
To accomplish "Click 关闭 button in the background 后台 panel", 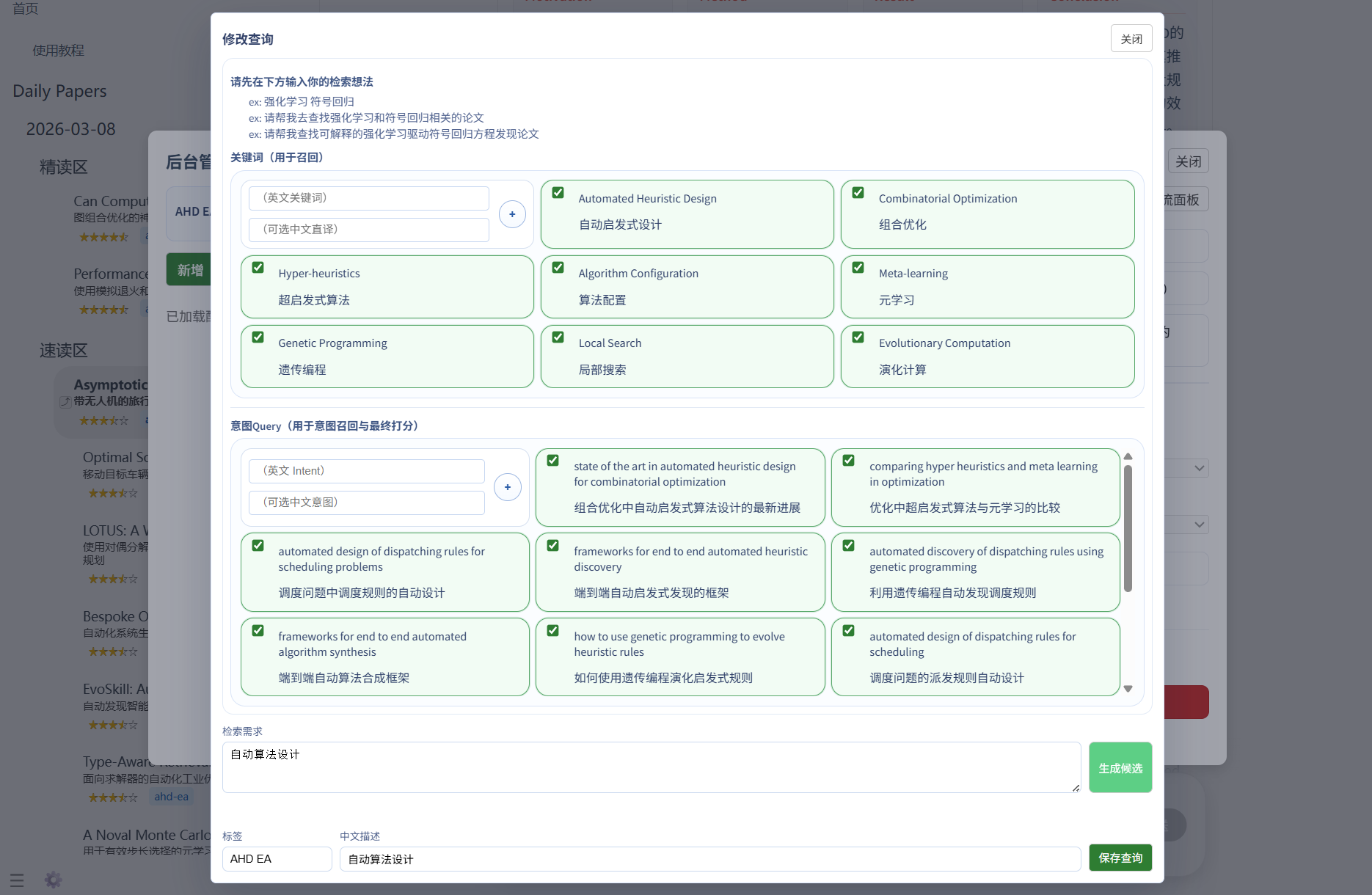I will click(x=1188, y=161).
